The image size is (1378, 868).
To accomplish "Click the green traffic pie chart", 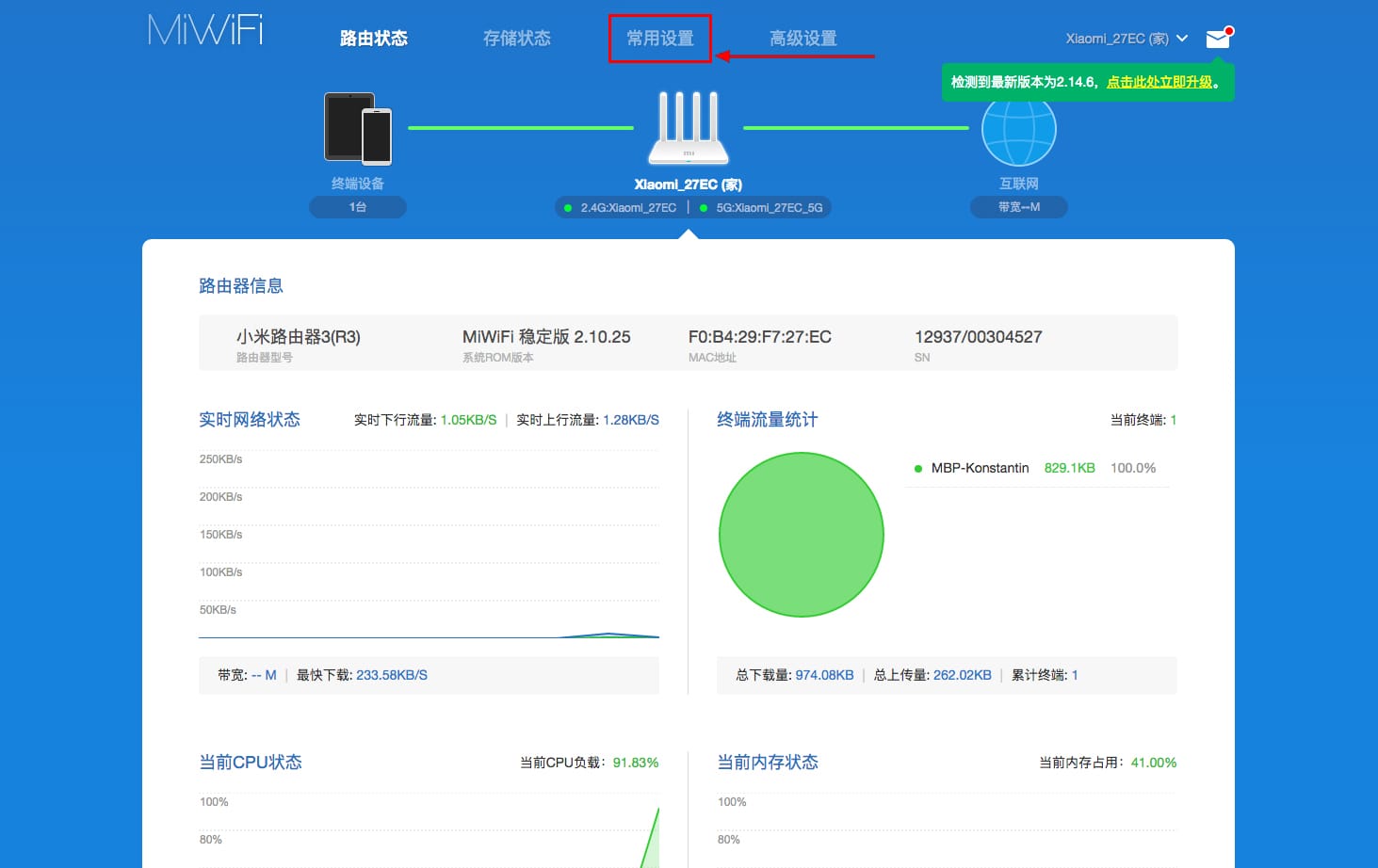I will [801, 535].
